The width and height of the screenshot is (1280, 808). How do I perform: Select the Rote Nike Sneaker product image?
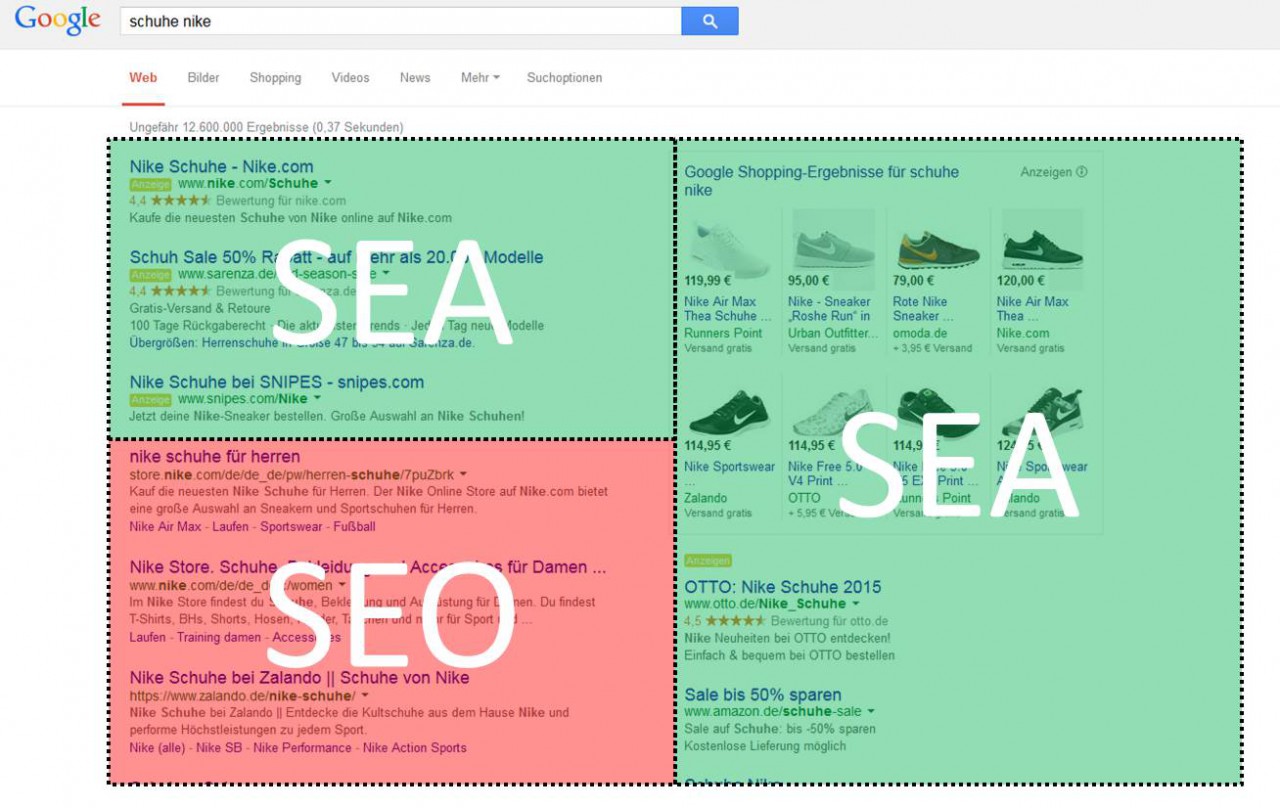(938, 249)
